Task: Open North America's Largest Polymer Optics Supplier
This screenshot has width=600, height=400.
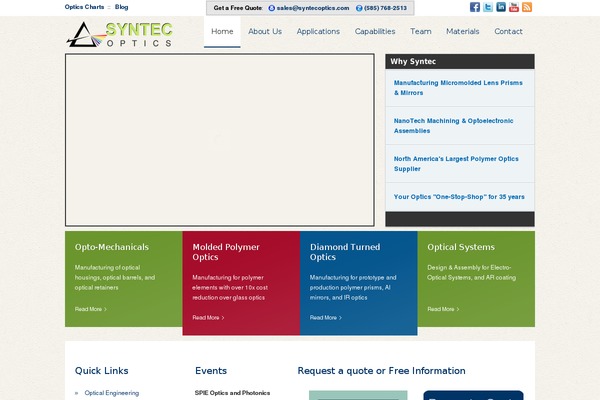Action: [x=456, y=163]
